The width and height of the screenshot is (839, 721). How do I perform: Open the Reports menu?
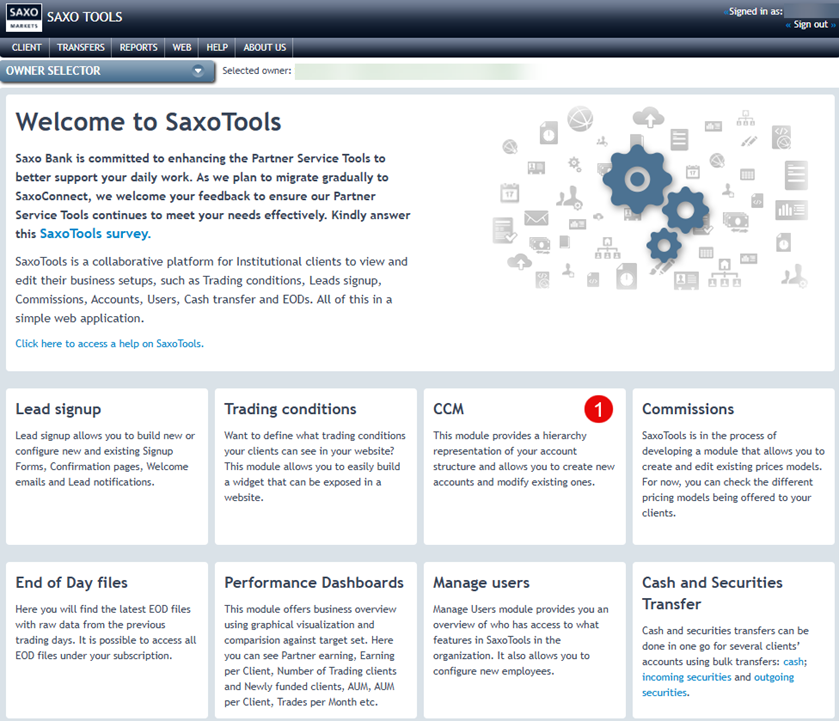coord(139,47)
